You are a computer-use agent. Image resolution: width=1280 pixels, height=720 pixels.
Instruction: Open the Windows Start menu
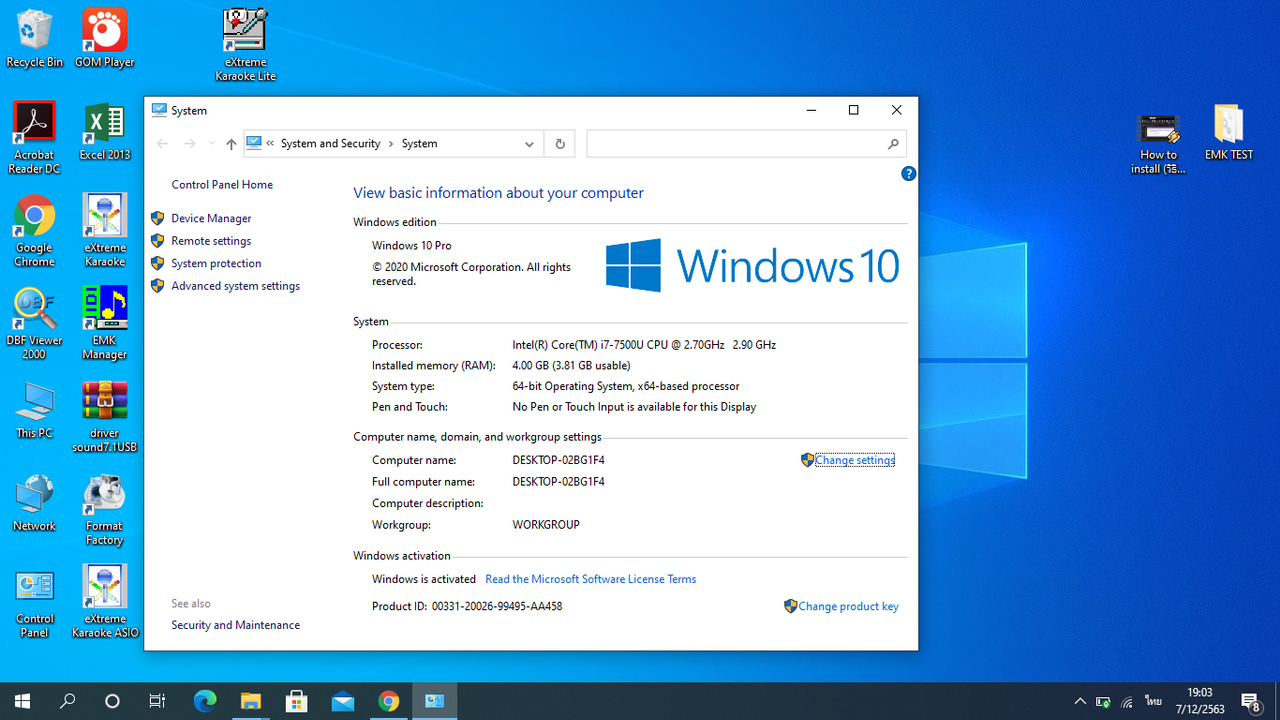point(22,701)
